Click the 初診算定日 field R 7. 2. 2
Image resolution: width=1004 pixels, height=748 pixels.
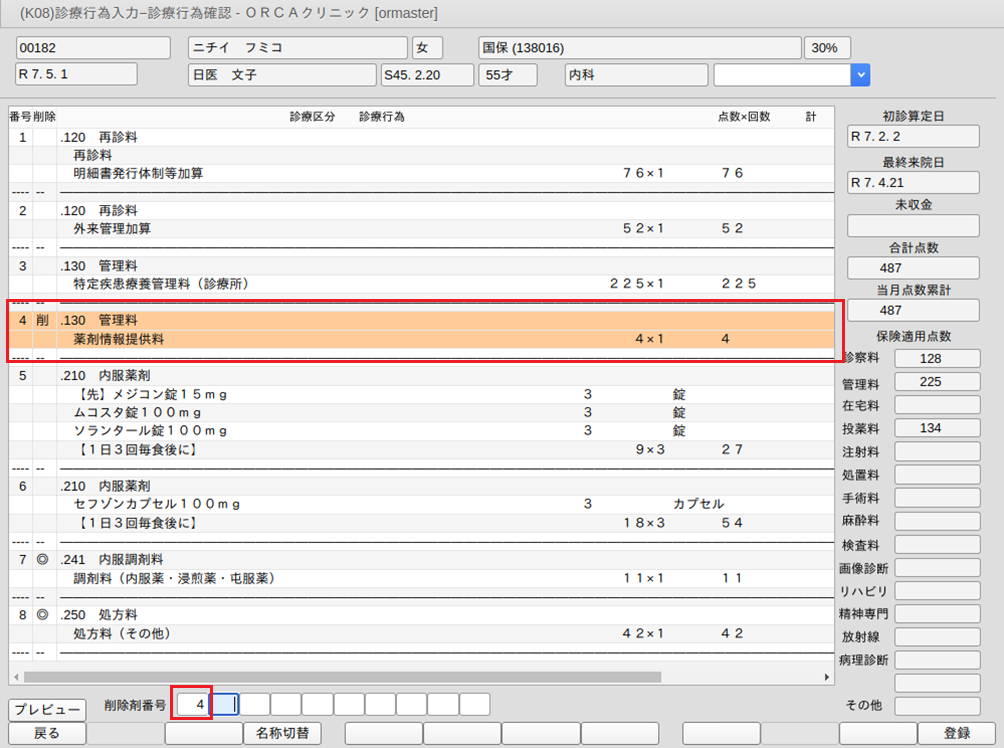click(x=912, y=136)
